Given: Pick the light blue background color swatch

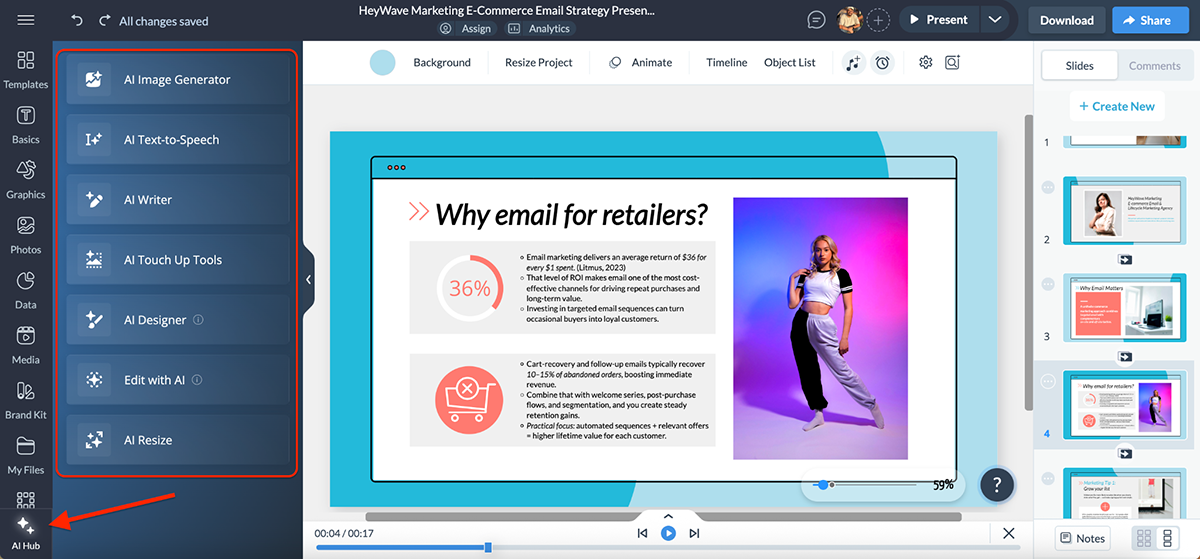Looking at the screenshot, I should 382,63.
